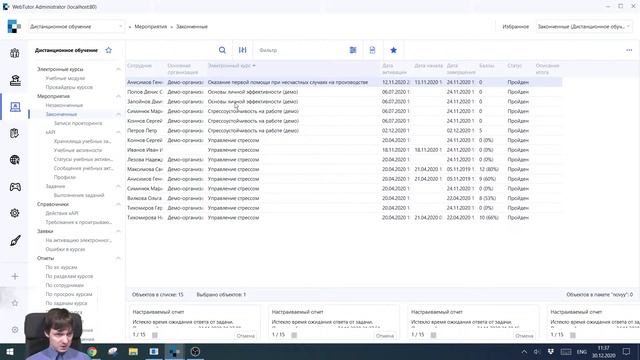Open Записи прокторинга tree item
Screen dimensions: 640x360
[78, 123]
